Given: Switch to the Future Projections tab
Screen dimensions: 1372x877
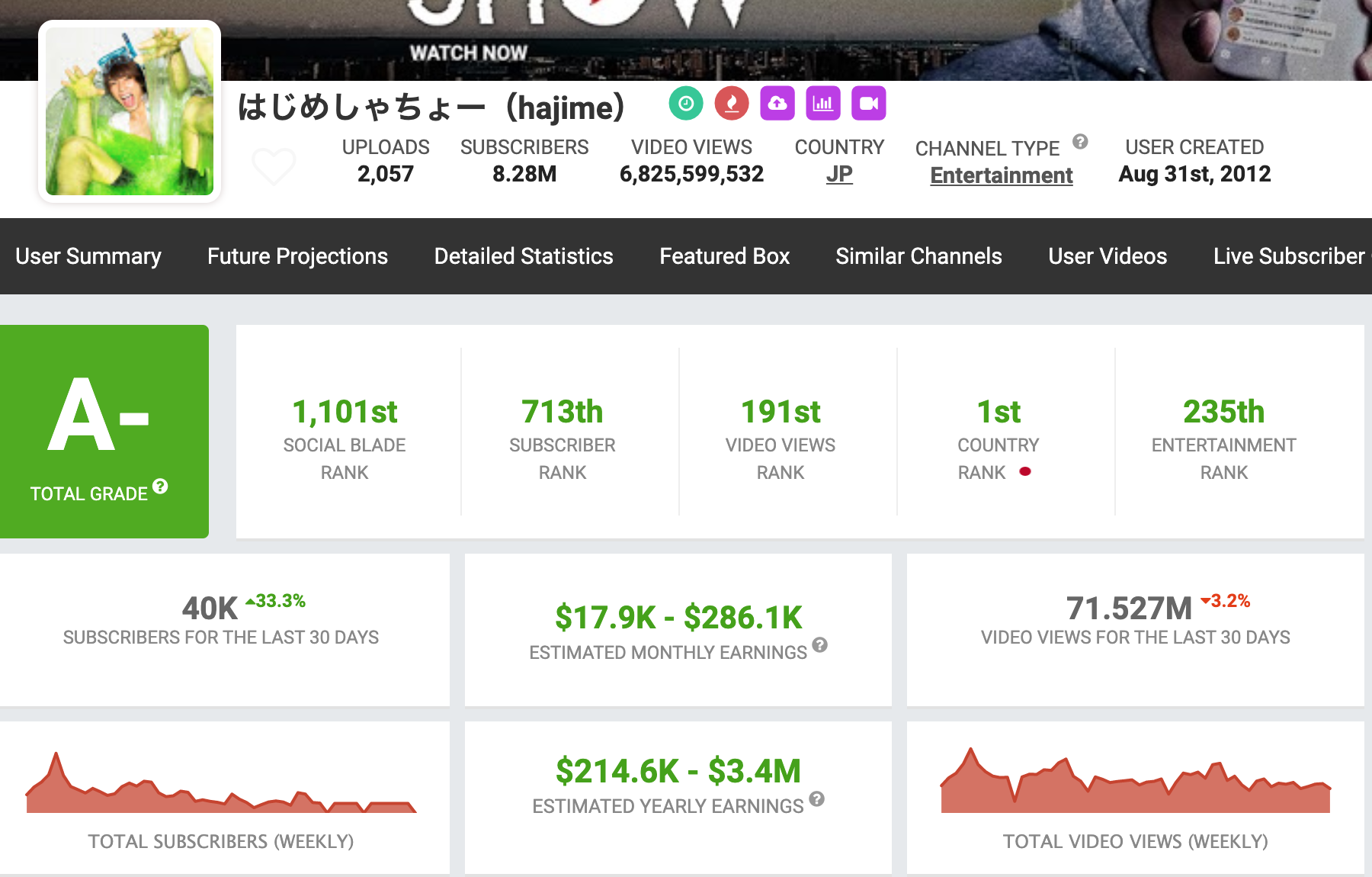Looking at the screenshot, I should [297, 256].
